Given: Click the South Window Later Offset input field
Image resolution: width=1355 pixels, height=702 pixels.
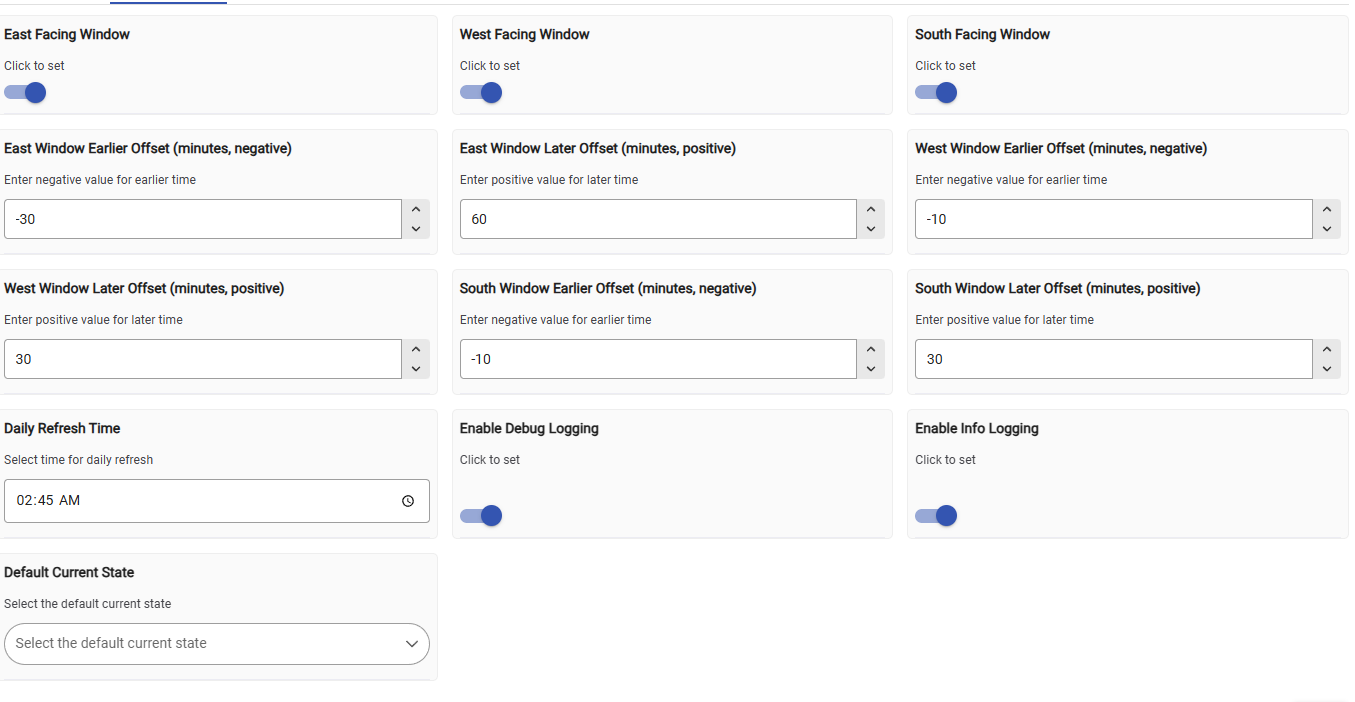Looking at the screenshot, I should point(1114,359).
